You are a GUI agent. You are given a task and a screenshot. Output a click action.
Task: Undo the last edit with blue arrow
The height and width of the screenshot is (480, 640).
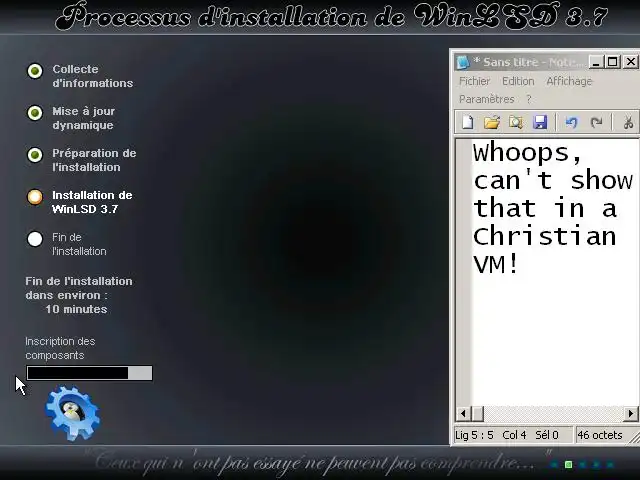coord(571,122)
